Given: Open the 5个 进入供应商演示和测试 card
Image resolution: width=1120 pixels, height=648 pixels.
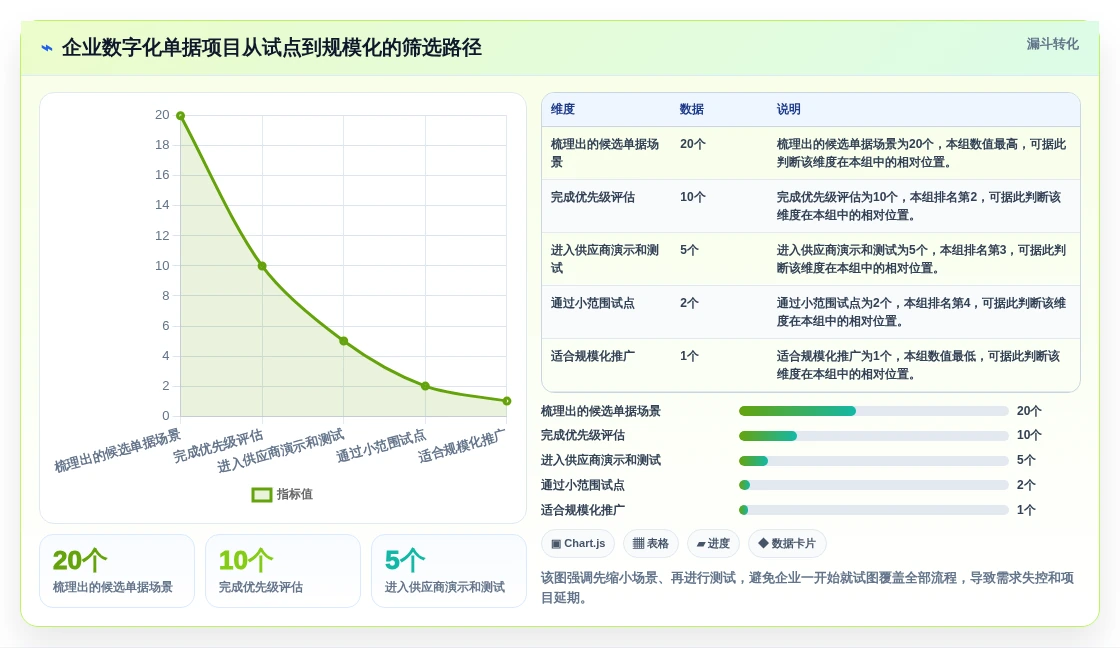Looking at the screenshot, I should tap(449, 571).
